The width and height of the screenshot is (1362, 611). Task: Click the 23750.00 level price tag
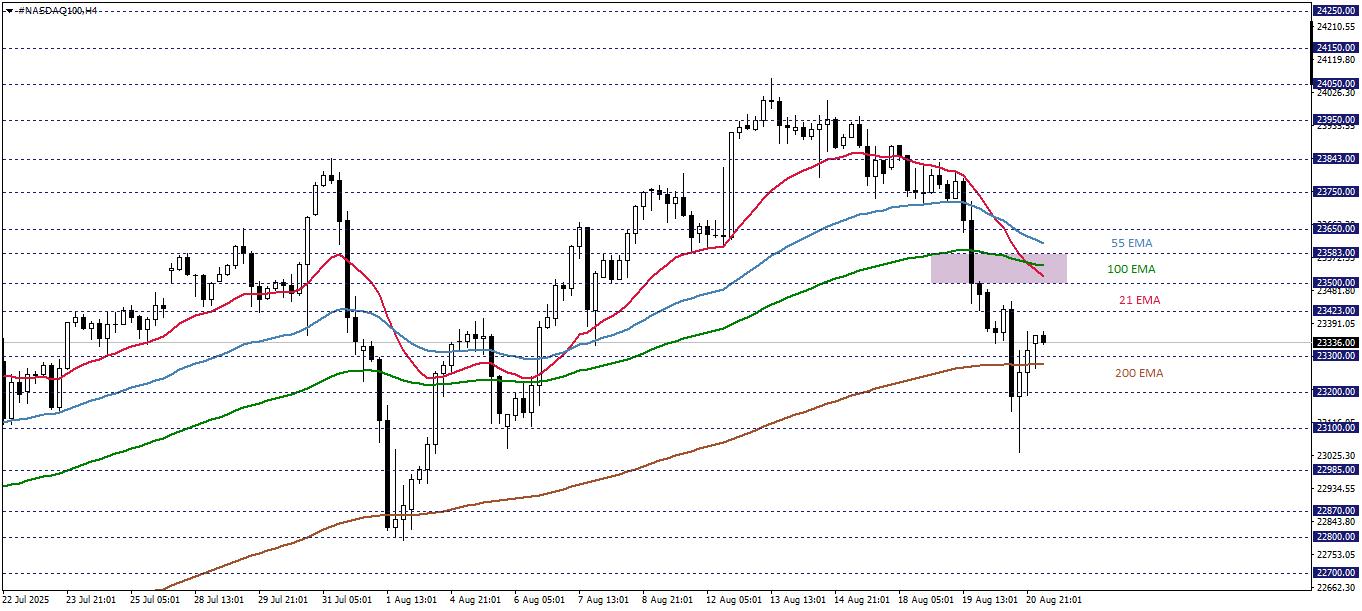(x=1335, y=191)
